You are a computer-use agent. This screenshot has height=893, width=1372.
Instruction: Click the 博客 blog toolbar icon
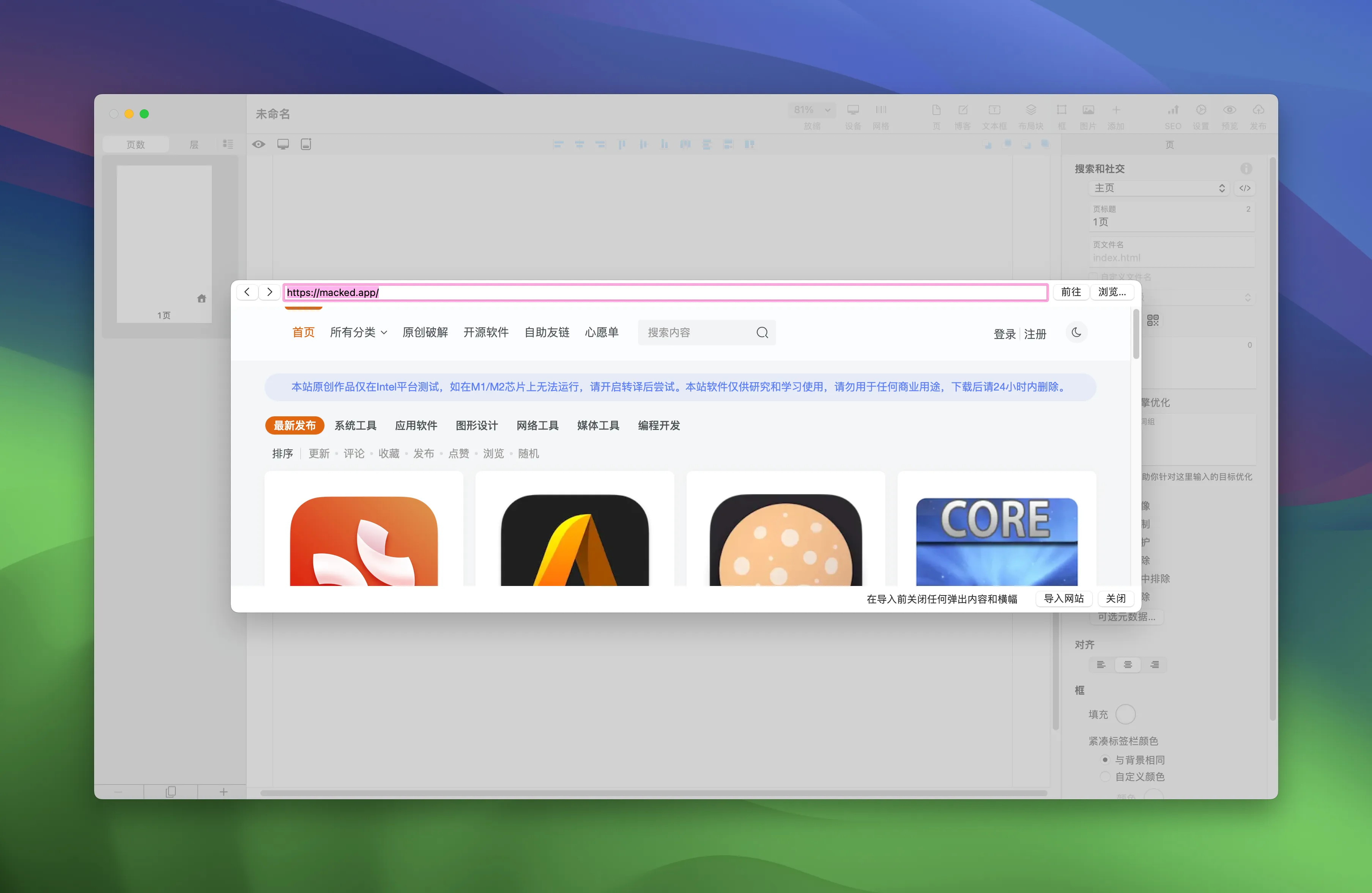click(963, 110)
